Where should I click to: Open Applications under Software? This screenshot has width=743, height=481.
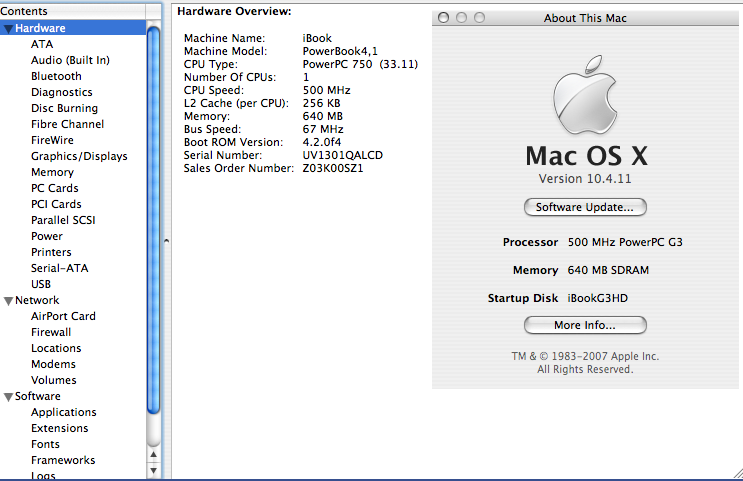point(63,412)
